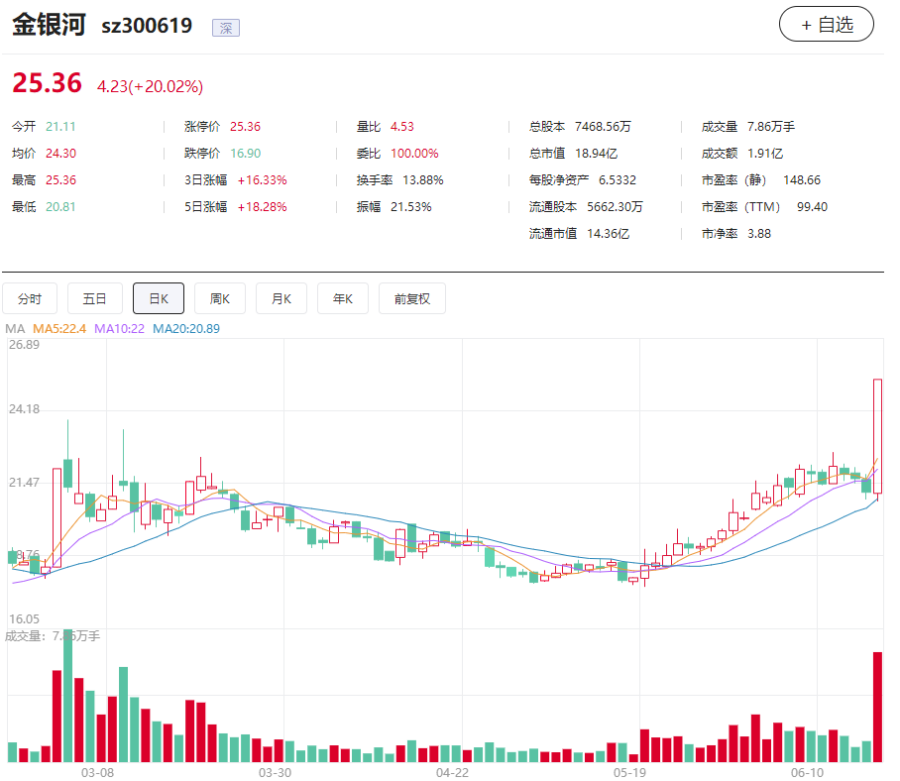Viewport: 900px width, 781px height.
Task: Click the 成交量 value 7.86万手 in the stats table
Action: coord(771,127)
